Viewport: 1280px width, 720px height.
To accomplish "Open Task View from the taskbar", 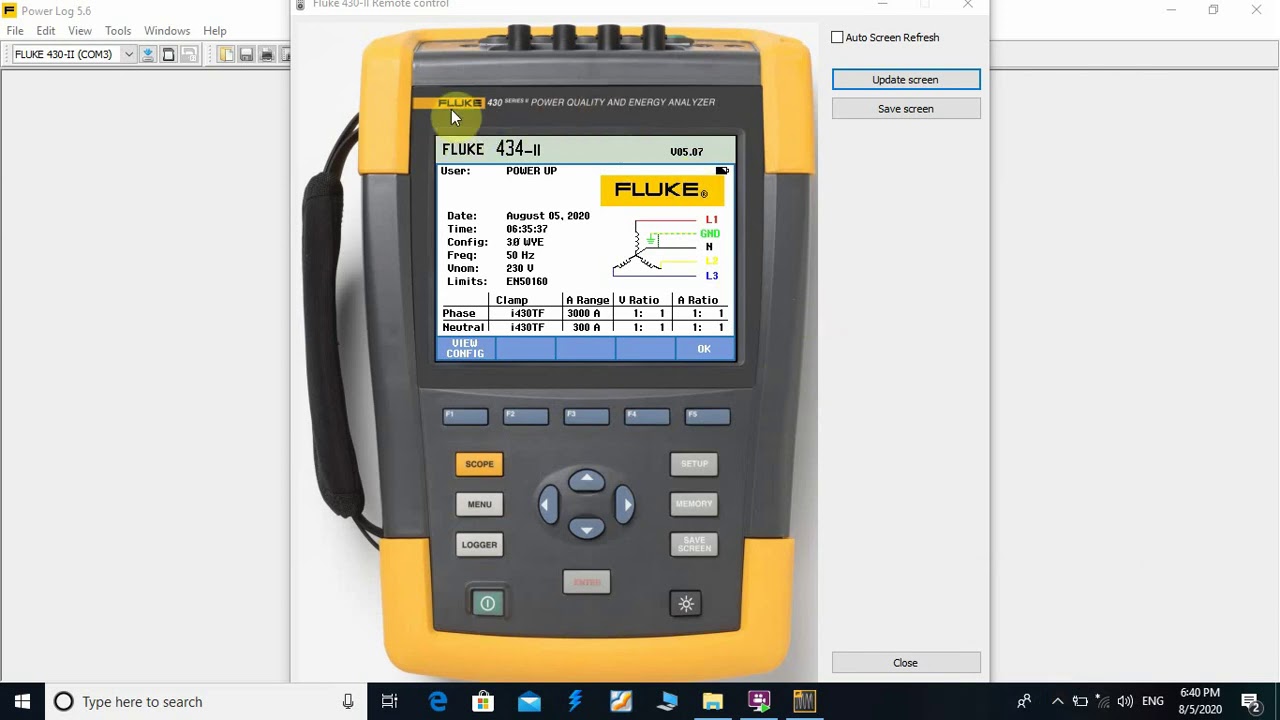I will (390, 702).
